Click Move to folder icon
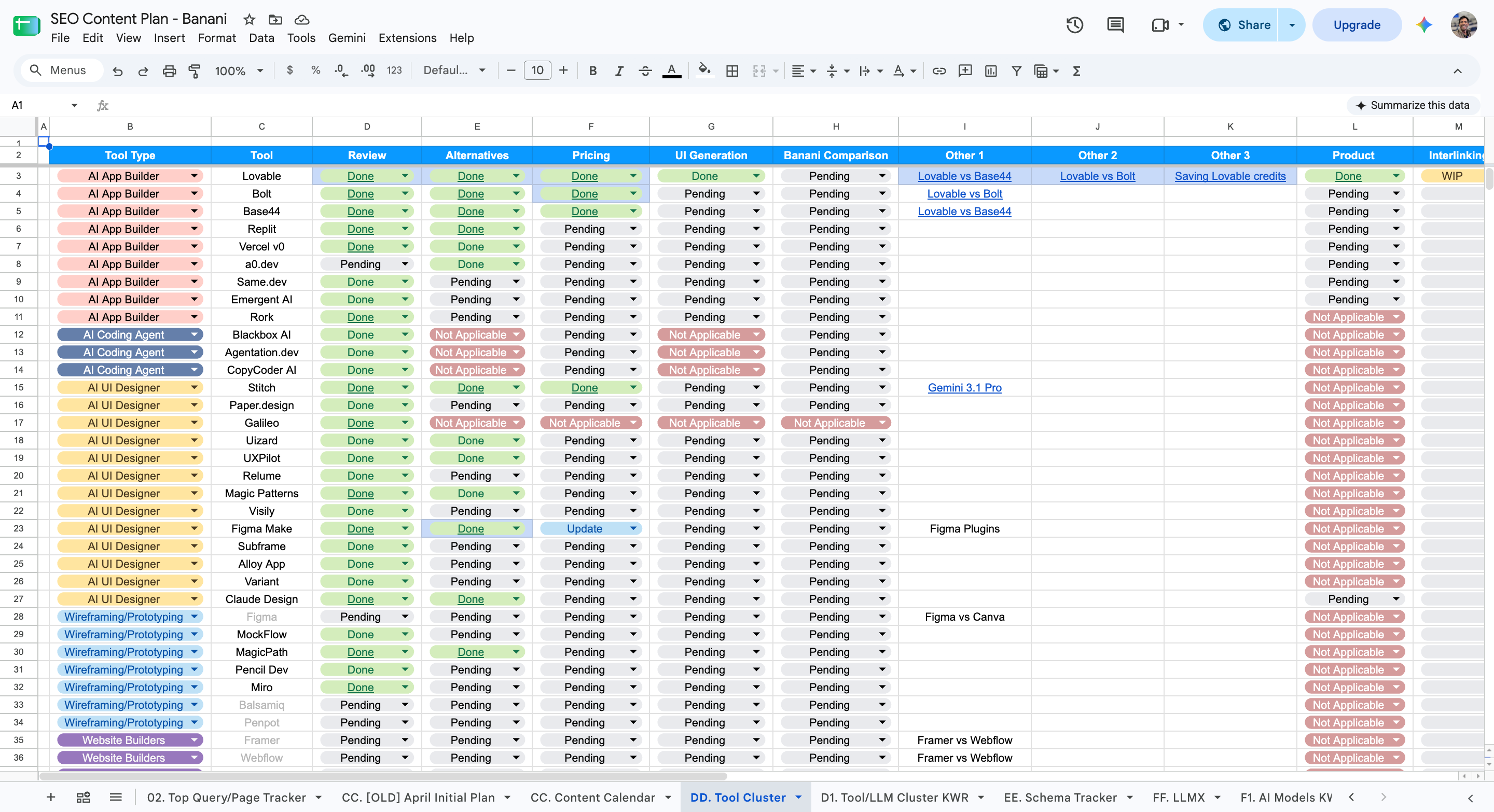Screen dimensions: 1494x812 (x=275, y=19)
